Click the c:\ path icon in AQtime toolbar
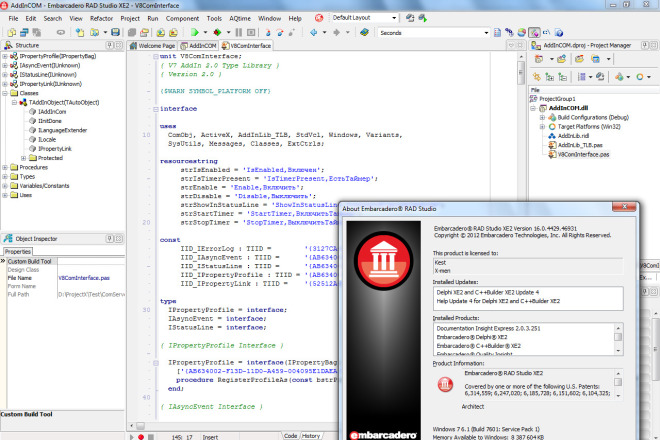The image size is (660, 440). (546, 32)
